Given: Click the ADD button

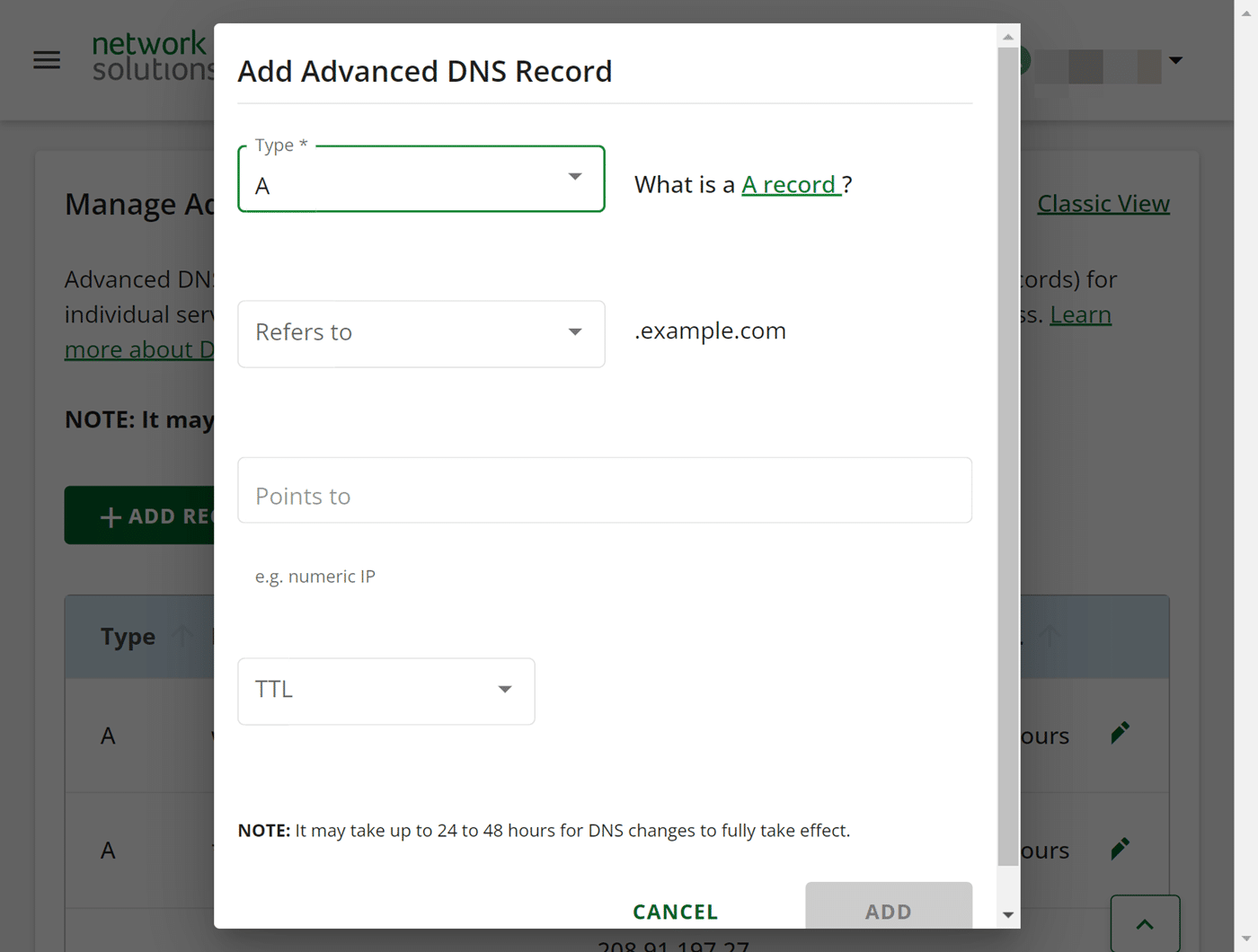Looking at the screenshot, I should pos(888,912).
